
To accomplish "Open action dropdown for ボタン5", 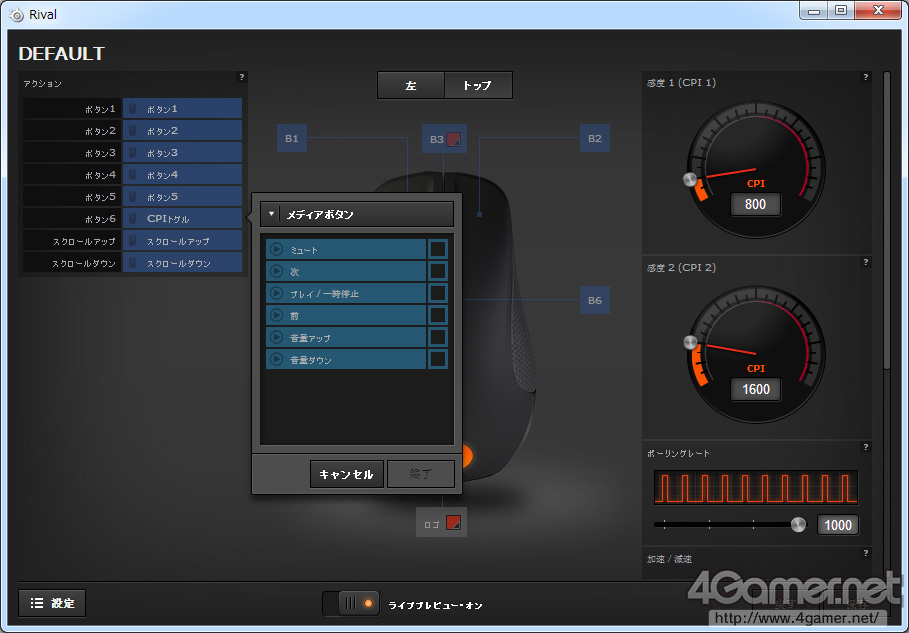I will click(x=182, y=197).
